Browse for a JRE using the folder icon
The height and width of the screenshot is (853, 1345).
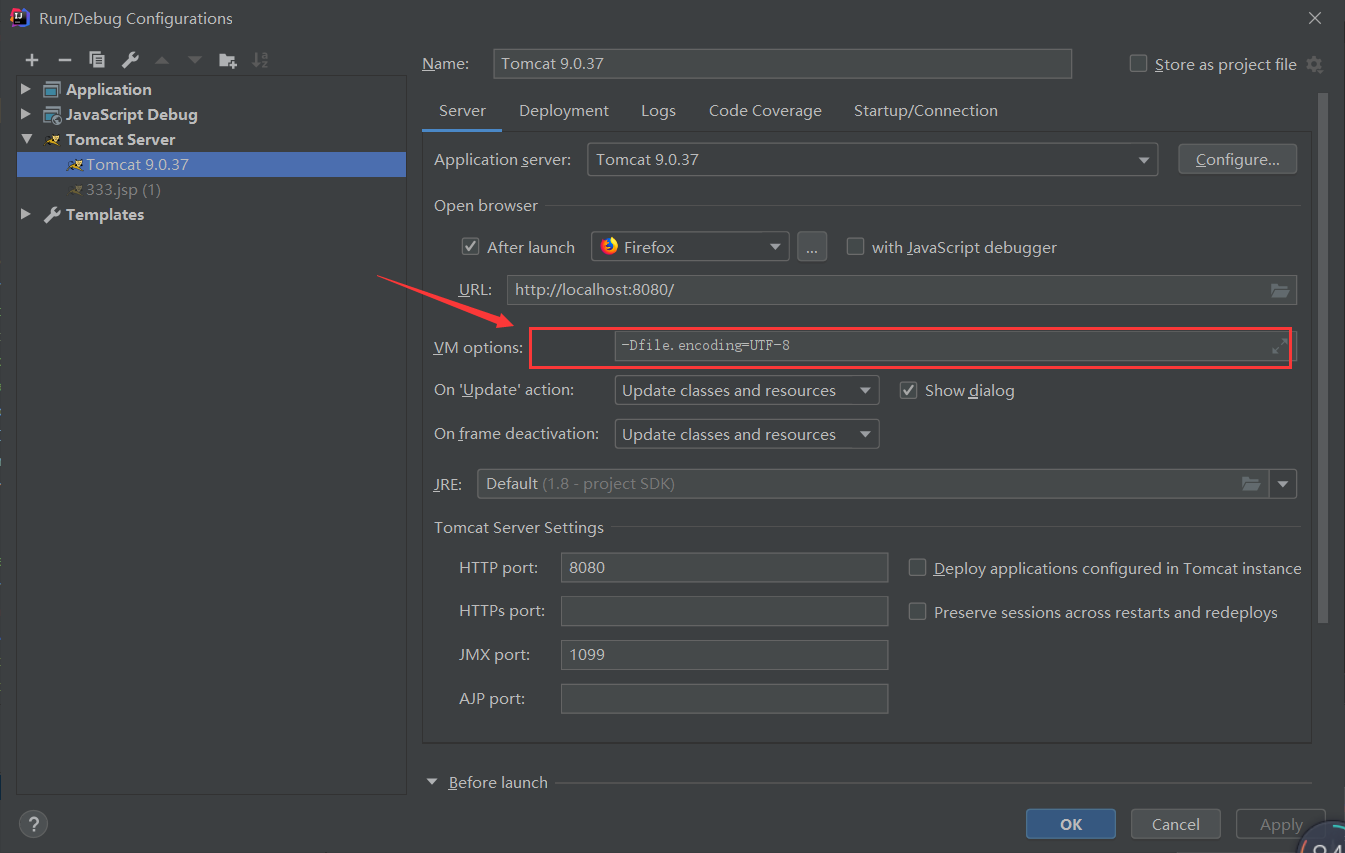[x=1251, y=484]
